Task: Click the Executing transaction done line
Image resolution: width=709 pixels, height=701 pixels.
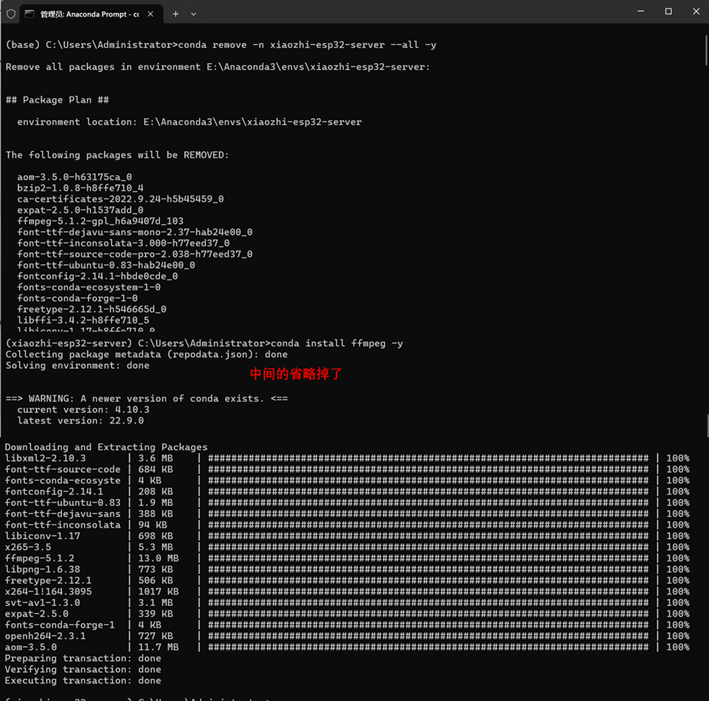Action: click(83, 681)
